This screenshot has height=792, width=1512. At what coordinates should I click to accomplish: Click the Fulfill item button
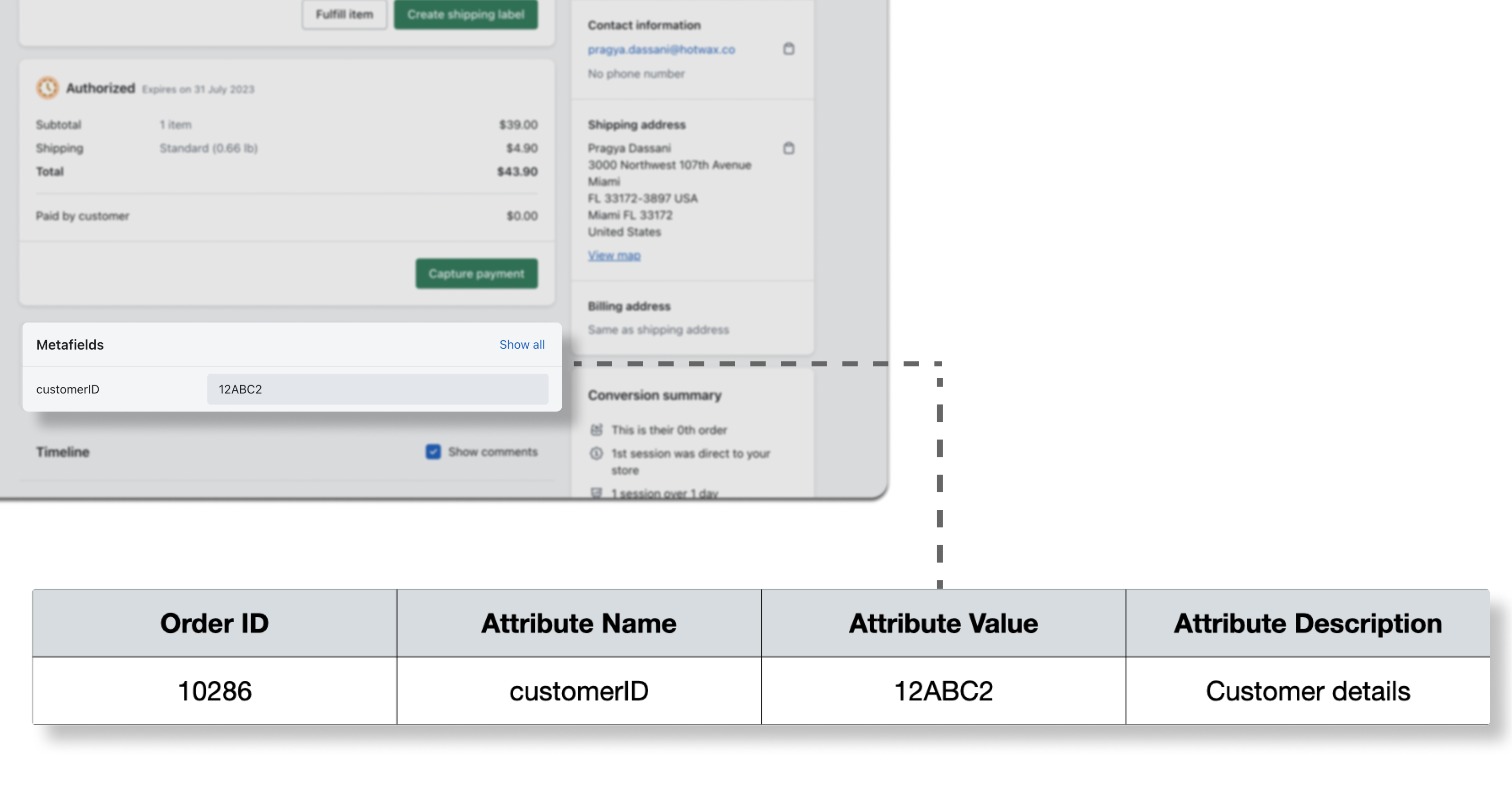click(344, 14)
